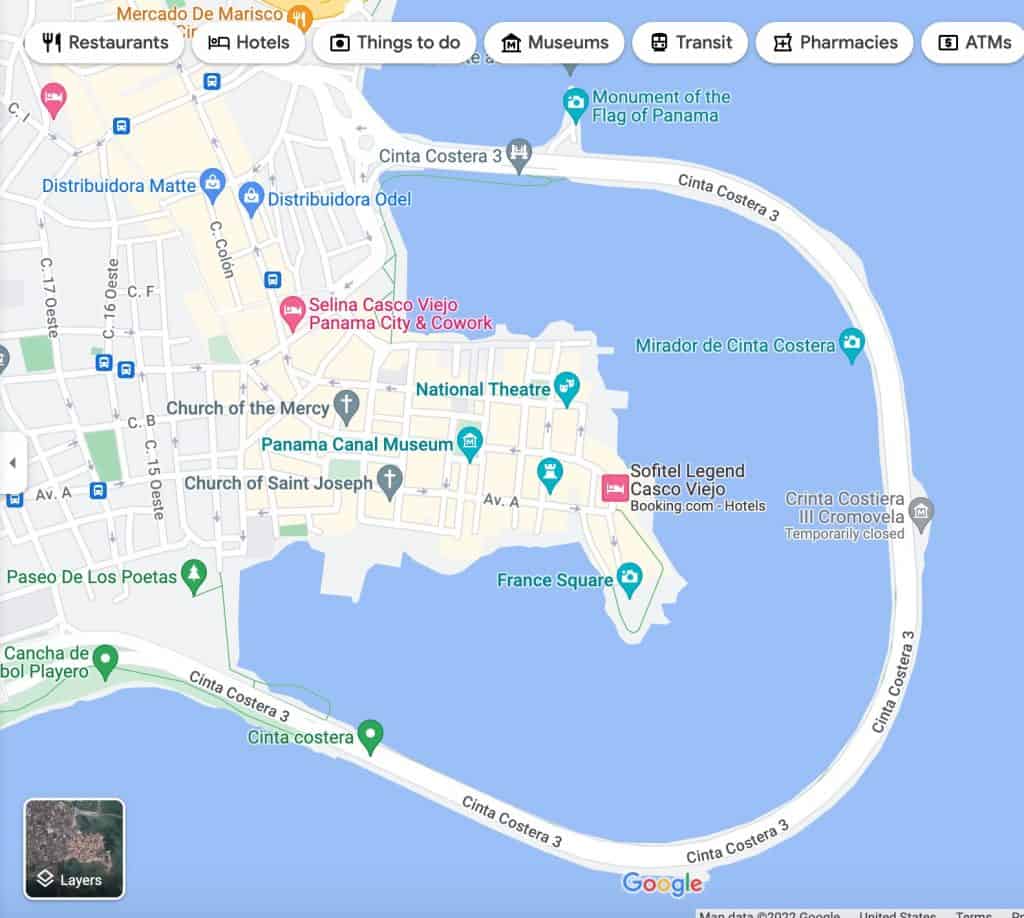Select the Paseo De Los Poetas park pin
Screen dimensions: 1024x918
[193, 574]
